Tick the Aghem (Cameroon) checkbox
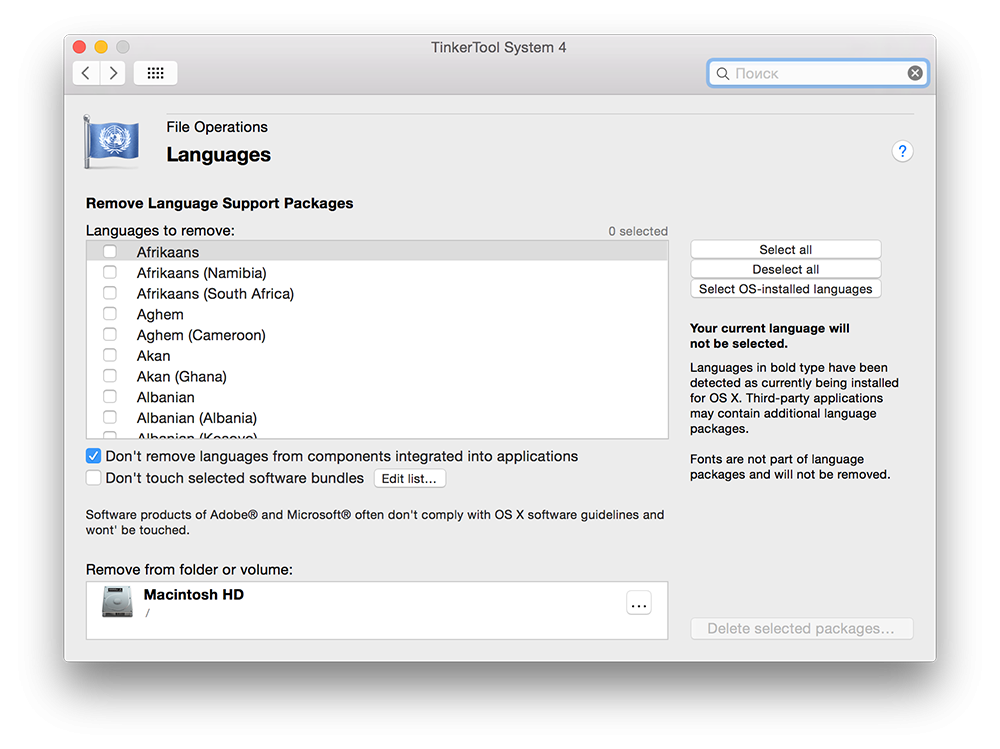Image resolution: width=1000 pixels, height=749 pixels. (110, 334)
